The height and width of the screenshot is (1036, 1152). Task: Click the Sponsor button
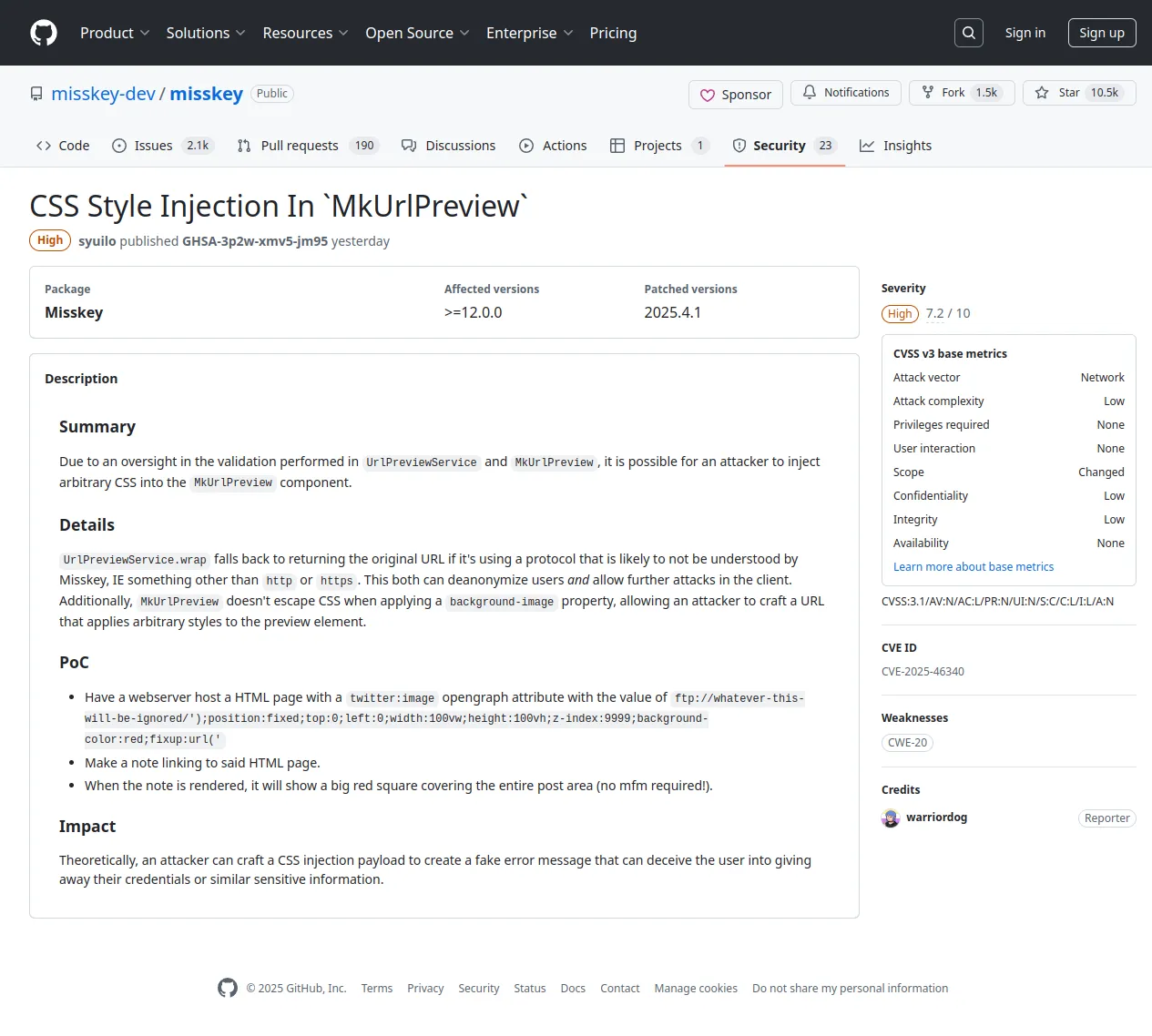coord(736,95)
